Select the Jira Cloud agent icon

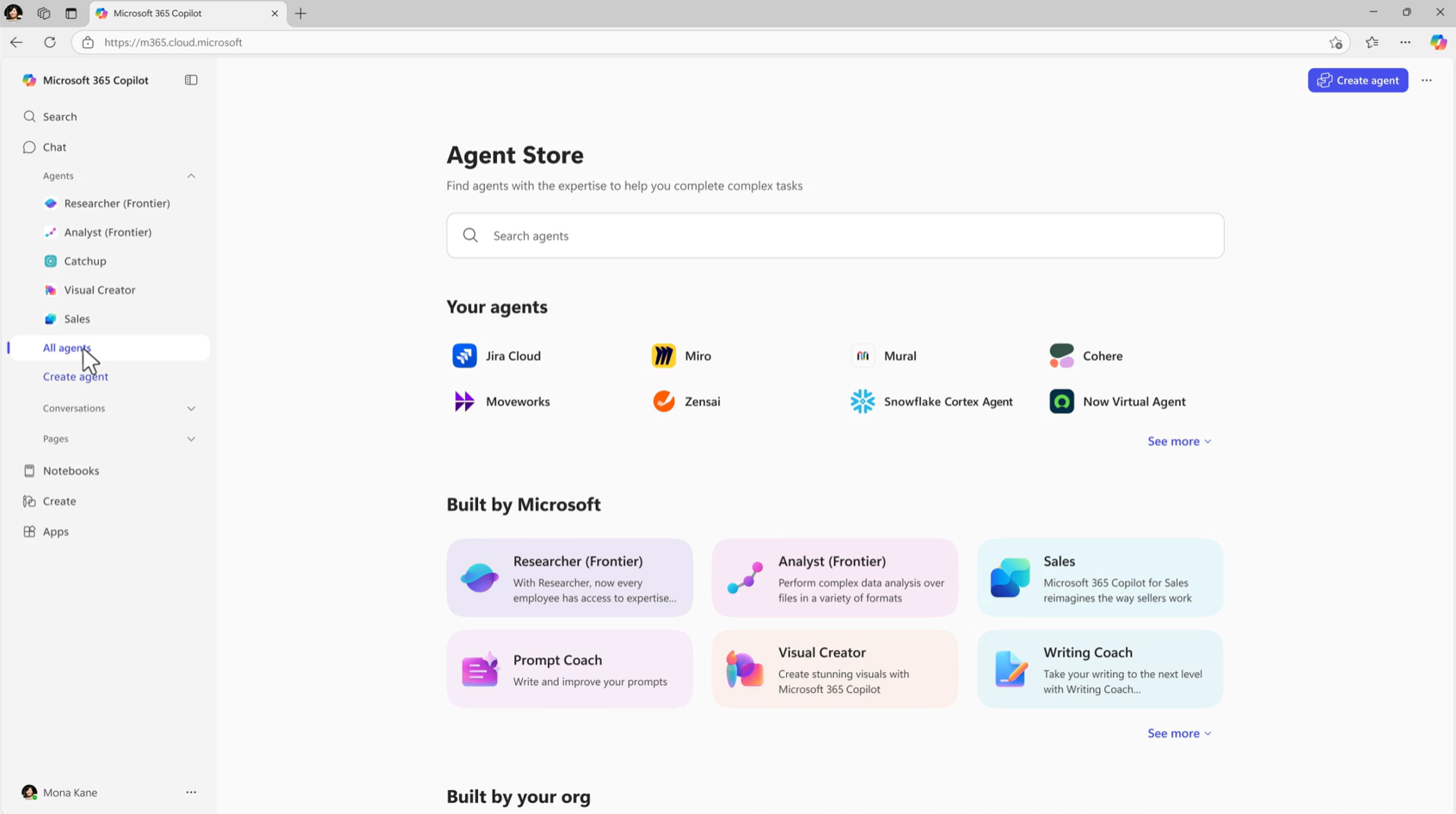[464, 355]
